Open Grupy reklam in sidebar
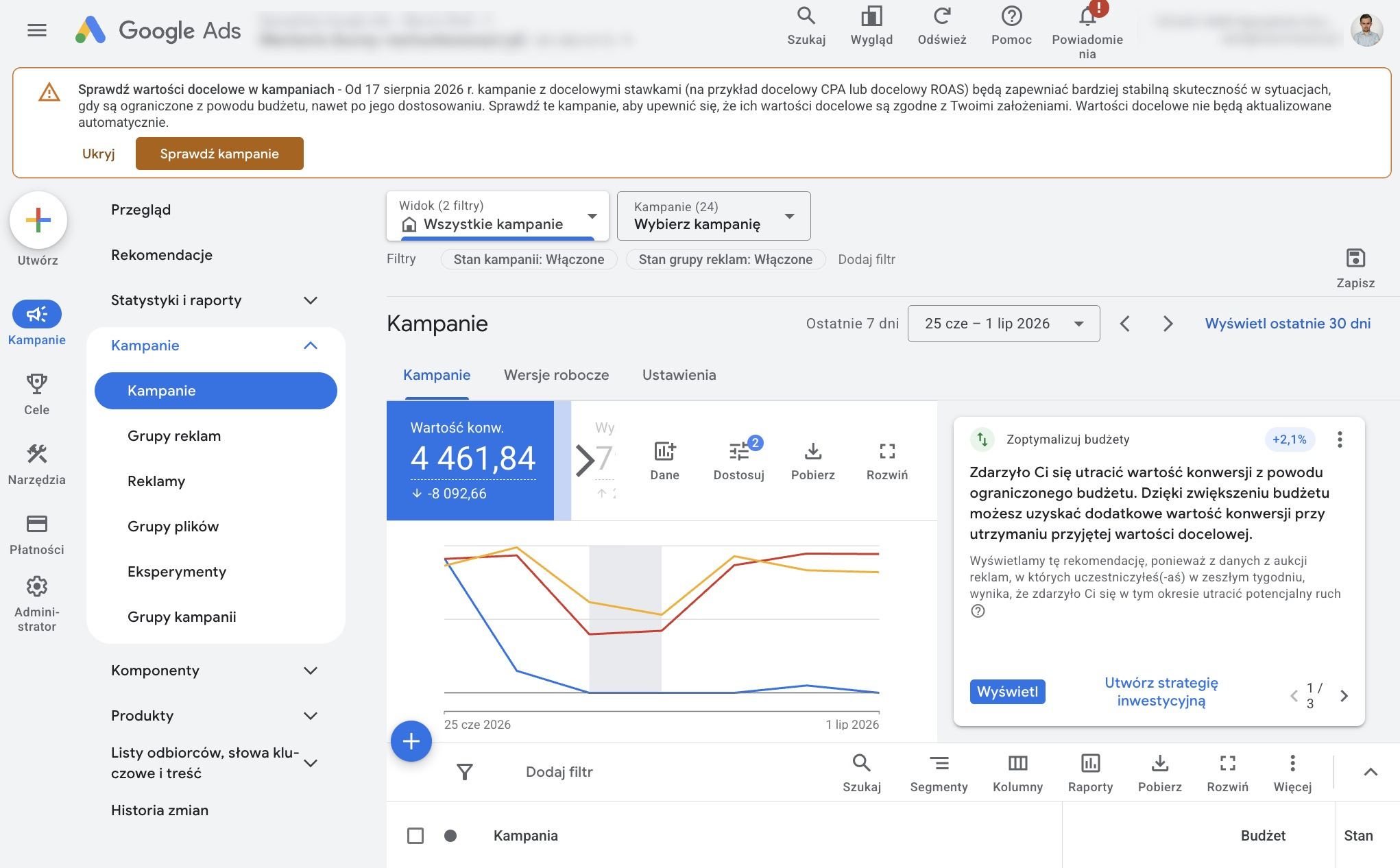Image resolution: width=1400 pixels, height=868 pixels. point(174,436)
